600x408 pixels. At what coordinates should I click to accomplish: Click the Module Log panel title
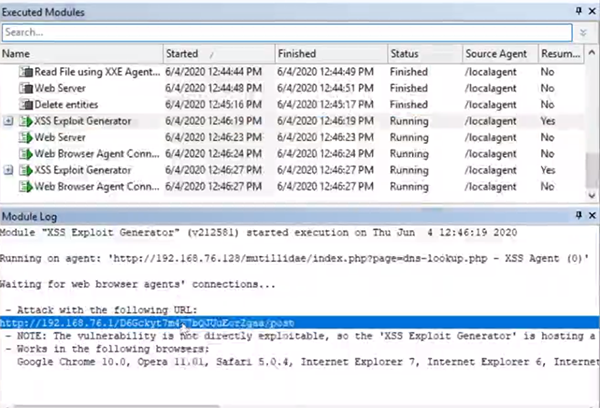click(29, 217)
